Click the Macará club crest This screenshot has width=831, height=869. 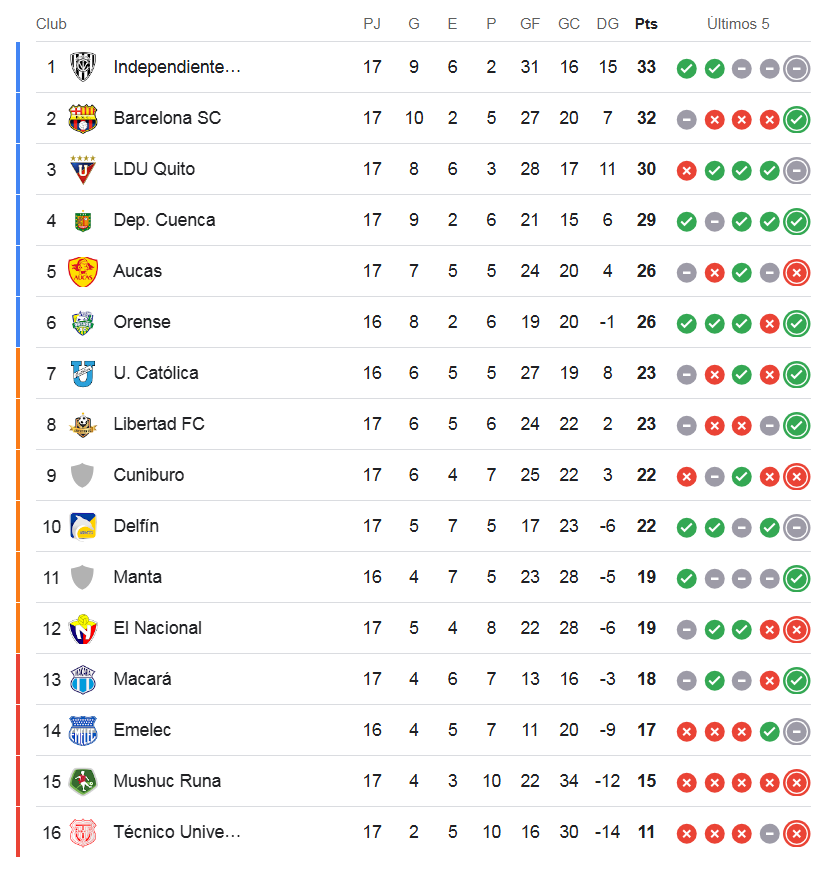point(83,679)
